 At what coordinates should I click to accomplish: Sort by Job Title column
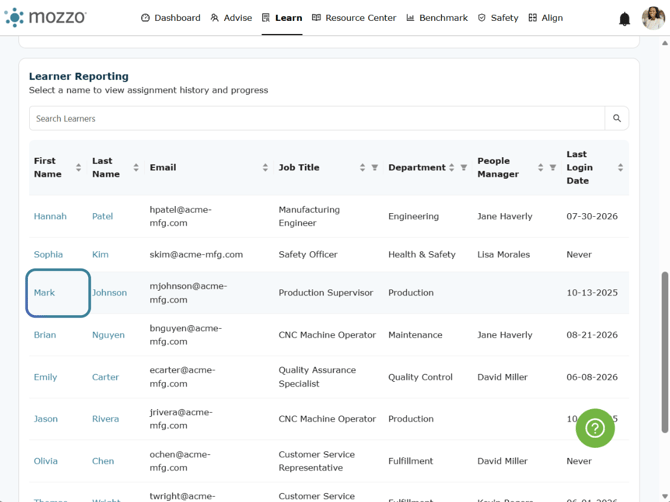tap(362, 167)
